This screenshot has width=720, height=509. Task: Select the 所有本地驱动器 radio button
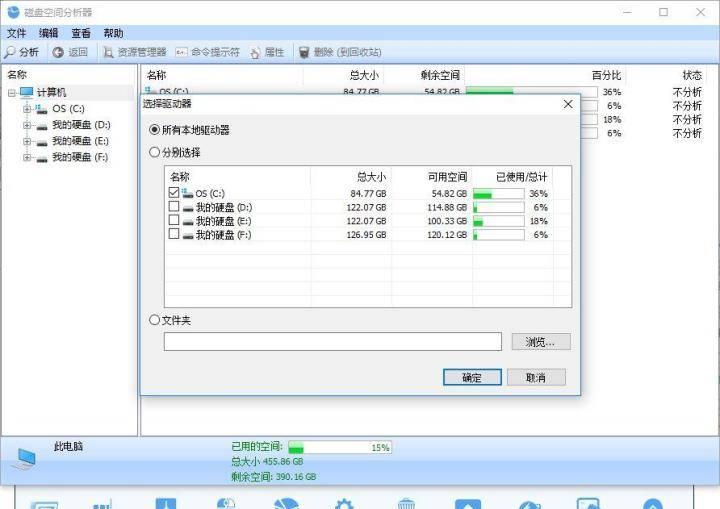coord(155,130)
